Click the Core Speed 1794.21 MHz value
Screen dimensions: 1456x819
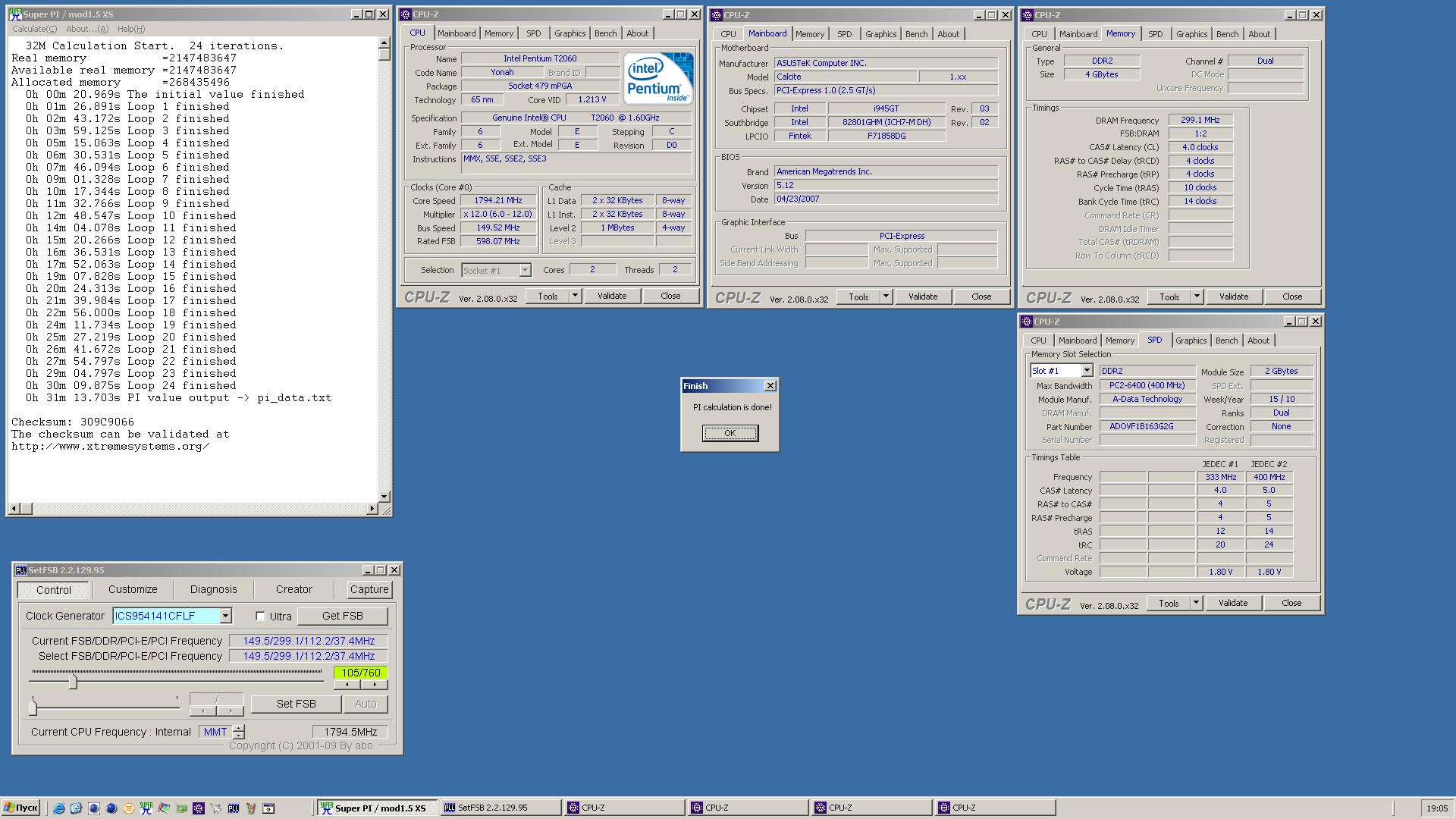[x=498, y=201]
